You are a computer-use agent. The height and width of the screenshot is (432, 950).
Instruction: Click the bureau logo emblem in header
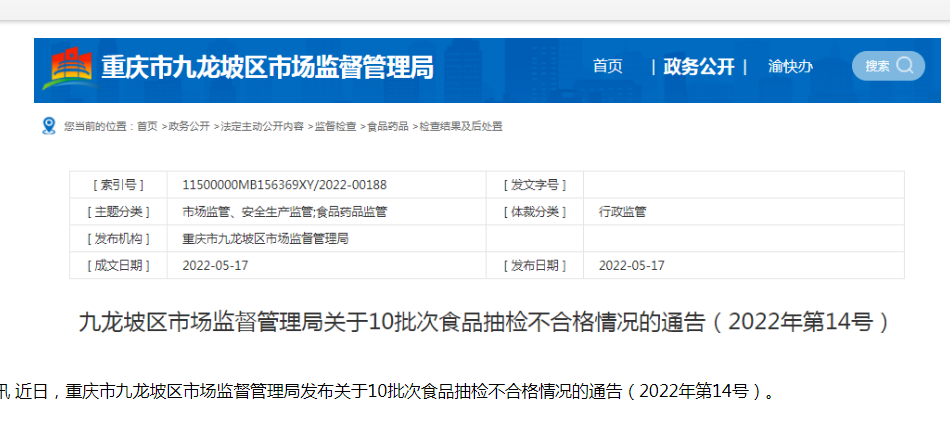click(x=70, y=68)
